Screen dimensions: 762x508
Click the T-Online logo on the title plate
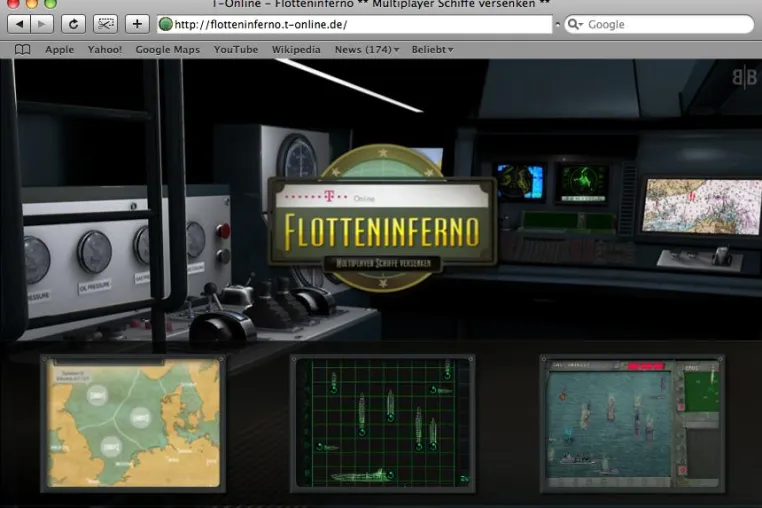pyautogui.click(x=330, y=197)
